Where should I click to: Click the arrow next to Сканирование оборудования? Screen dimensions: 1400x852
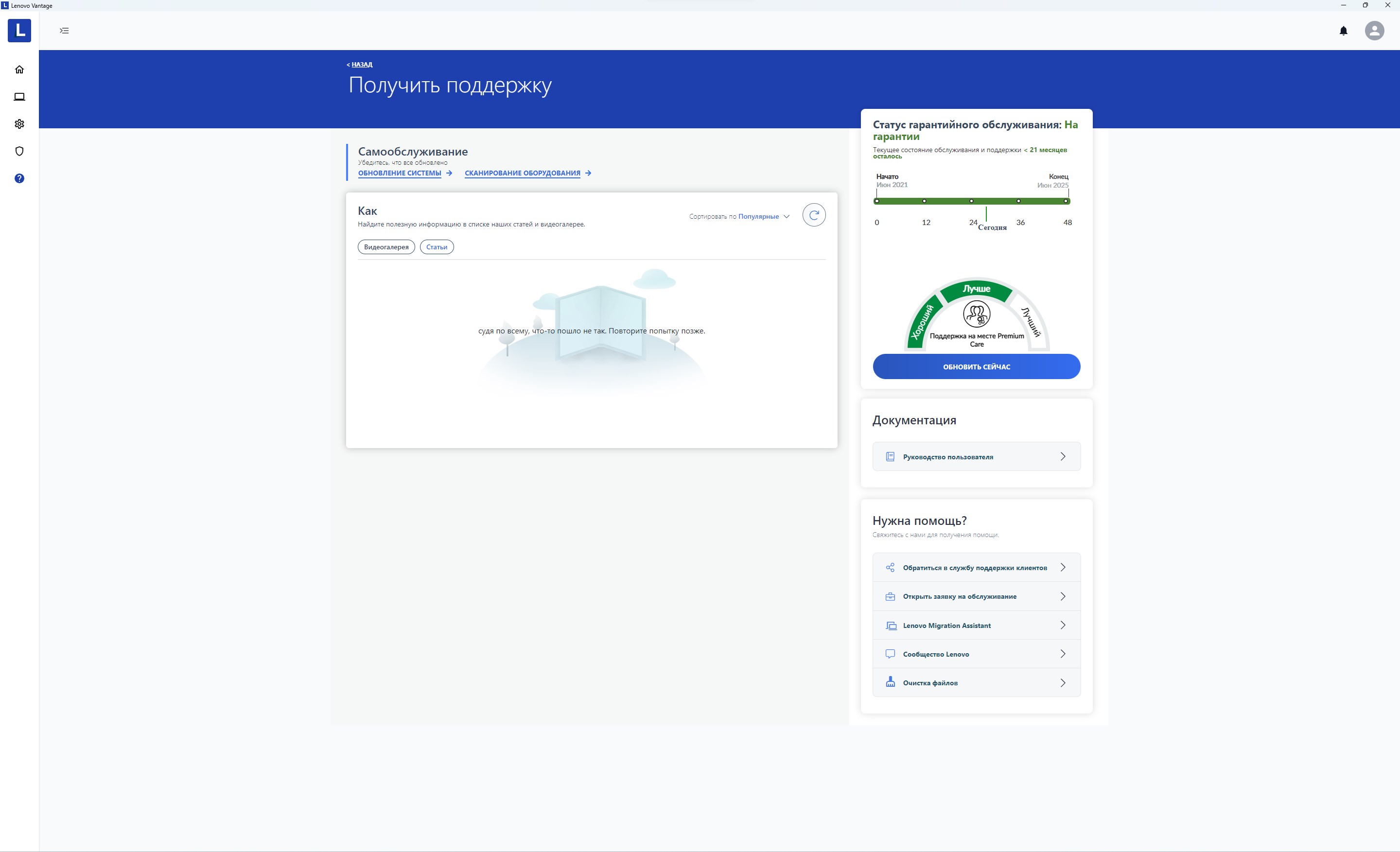point(588,173)
